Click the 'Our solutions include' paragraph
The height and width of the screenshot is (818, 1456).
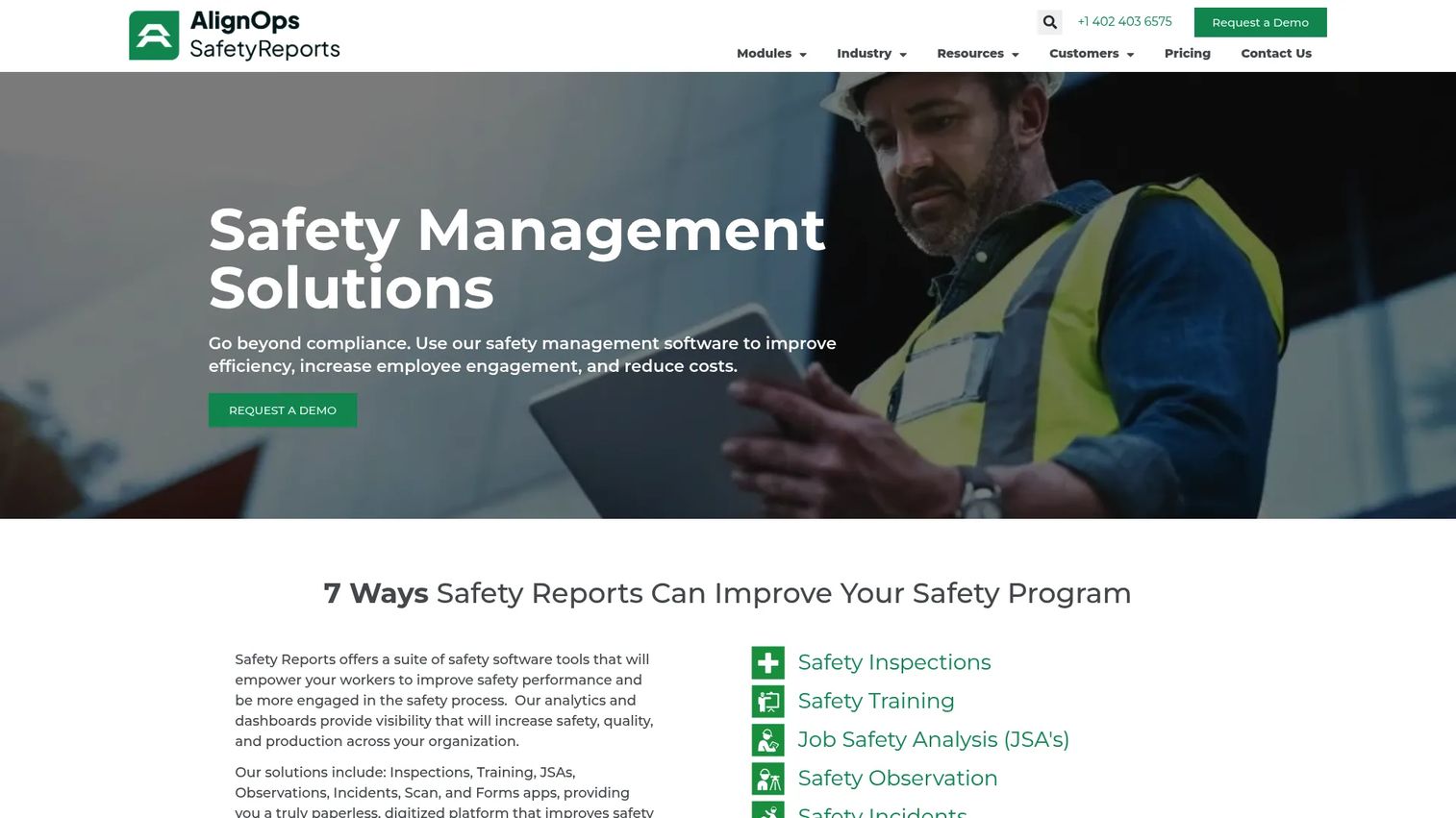click(444, 792)
